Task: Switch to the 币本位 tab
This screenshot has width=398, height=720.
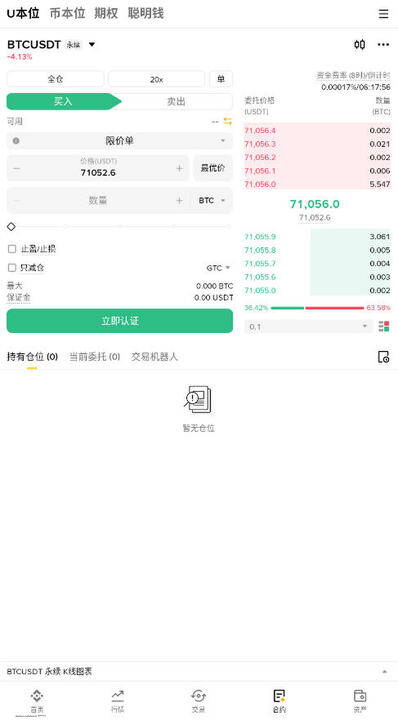Action: [67, 13]
